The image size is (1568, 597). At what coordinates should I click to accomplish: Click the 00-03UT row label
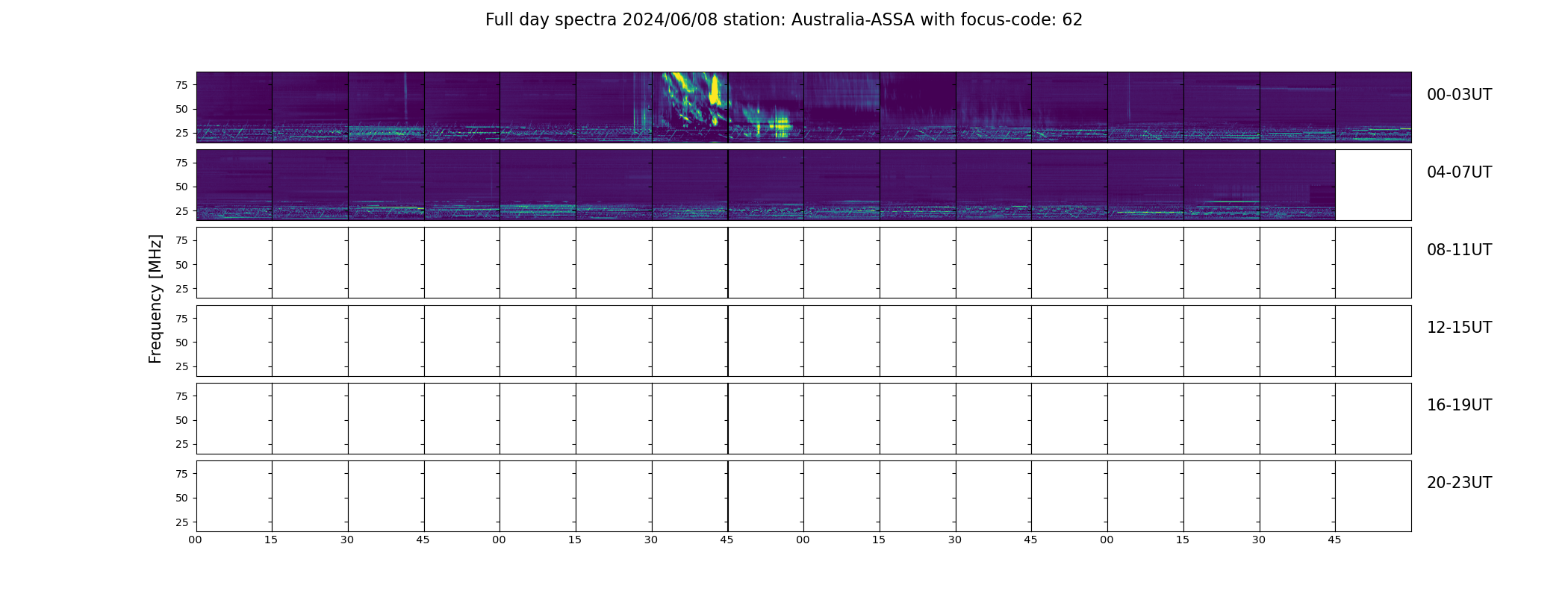pyautogui.click(x=1459, y=95)
